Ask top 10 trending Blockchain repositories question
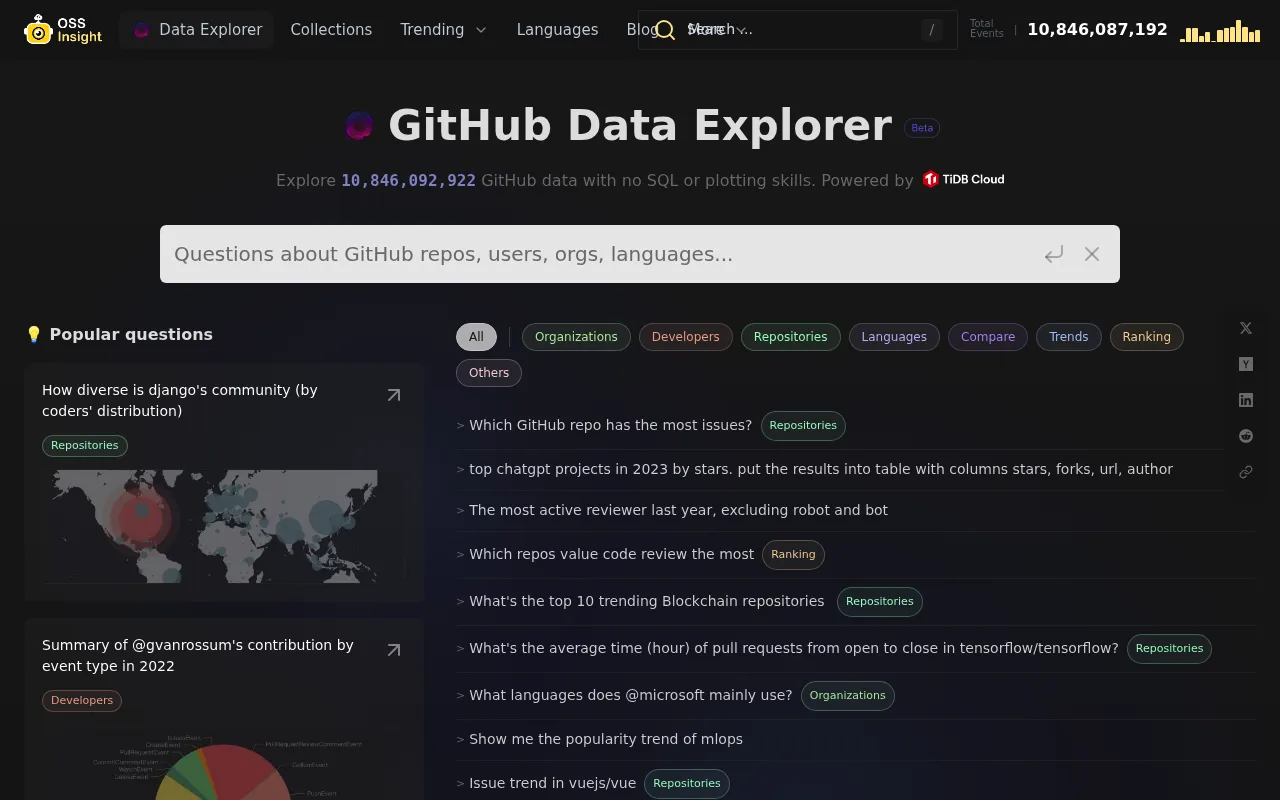 point(646,601)
